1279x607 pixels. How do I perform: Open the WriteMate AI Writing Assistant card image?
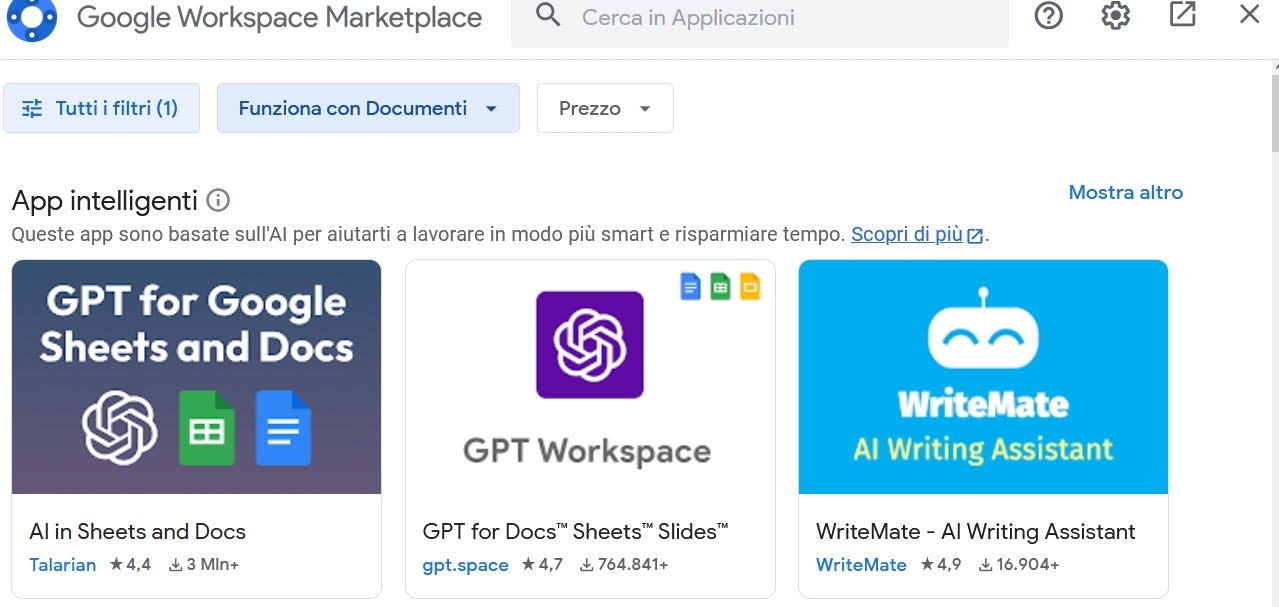(x=983, y=377)
